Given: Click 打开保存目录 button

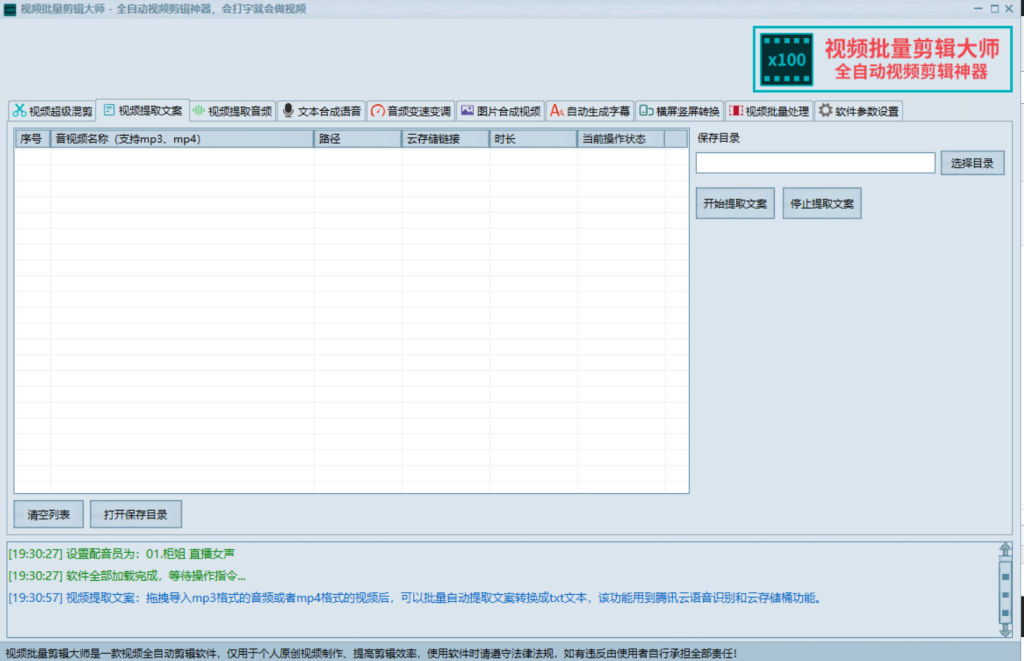Looking at the screenshot, I should [x=136, y=514].
